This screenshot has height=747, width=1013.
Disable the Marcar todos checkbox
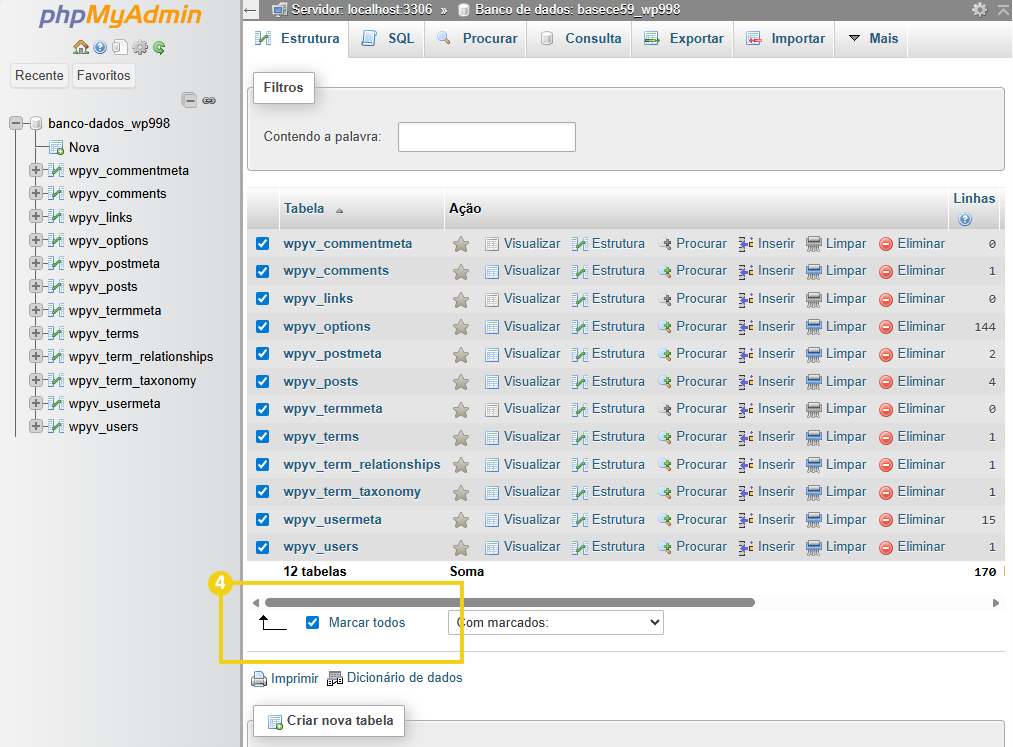[x=312, y=622]
